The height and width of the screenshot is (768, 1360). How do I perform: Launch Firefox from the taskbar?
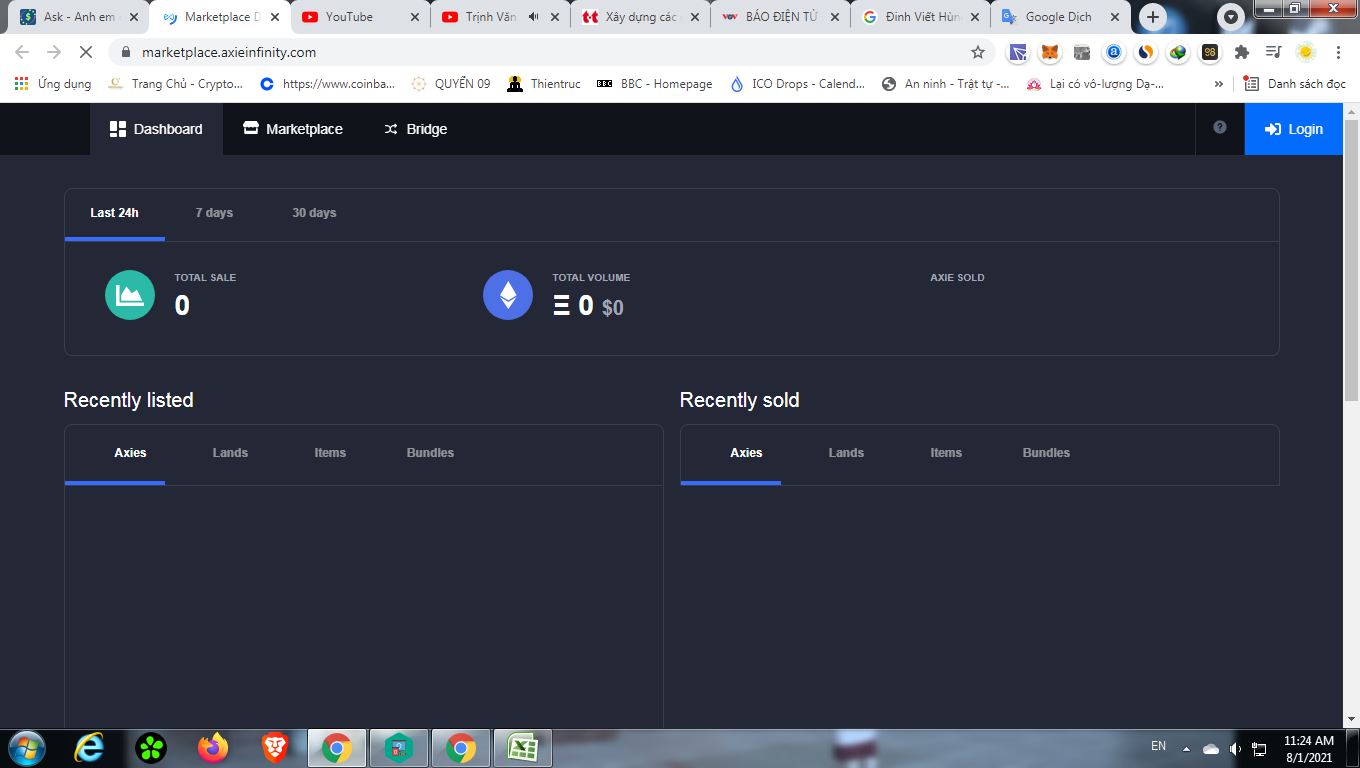[x=213, y=748]
